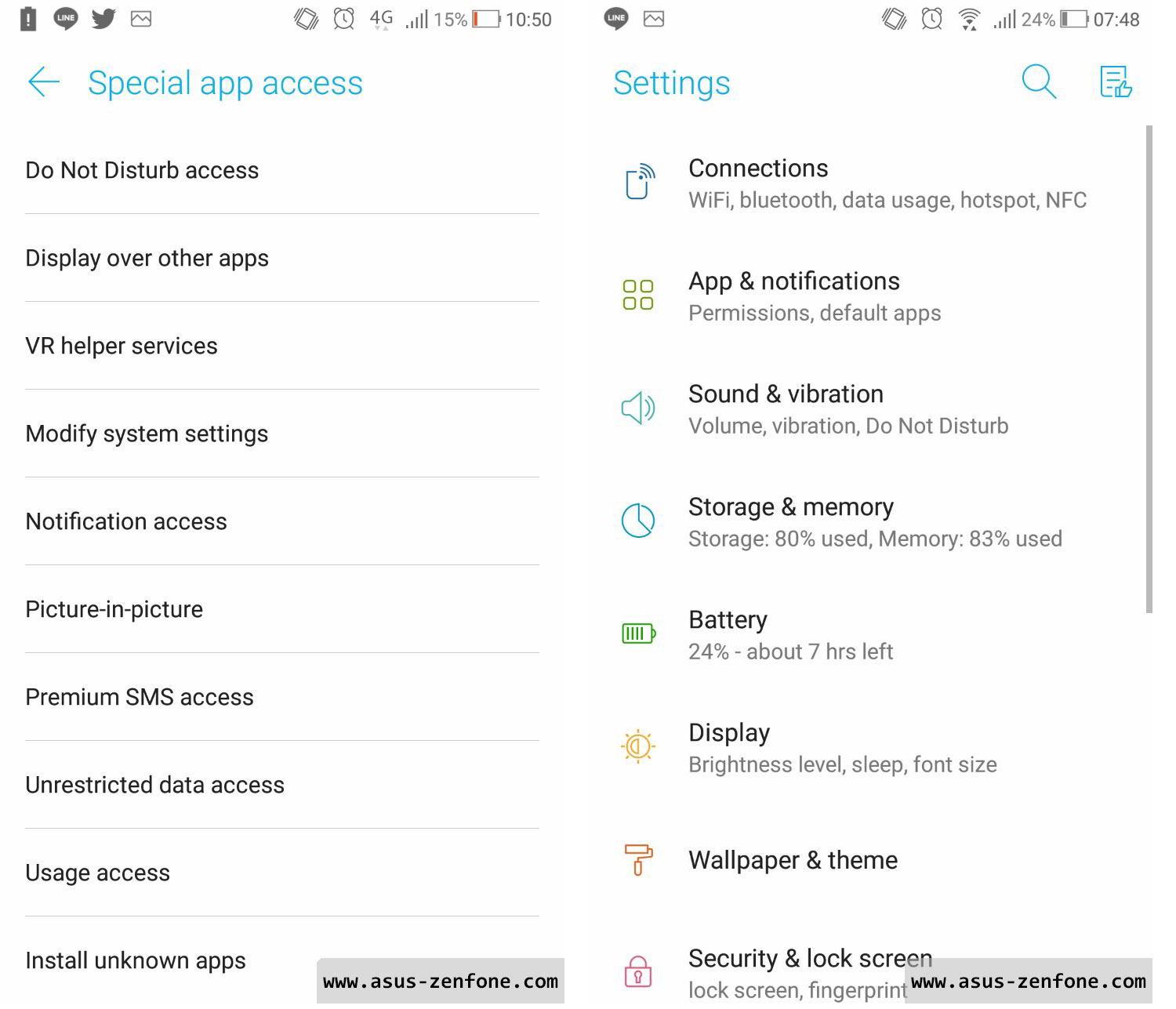Screen dimensions: 1176x1009
Task: Tap the Security padlock icon
Action: coord(637,971)
